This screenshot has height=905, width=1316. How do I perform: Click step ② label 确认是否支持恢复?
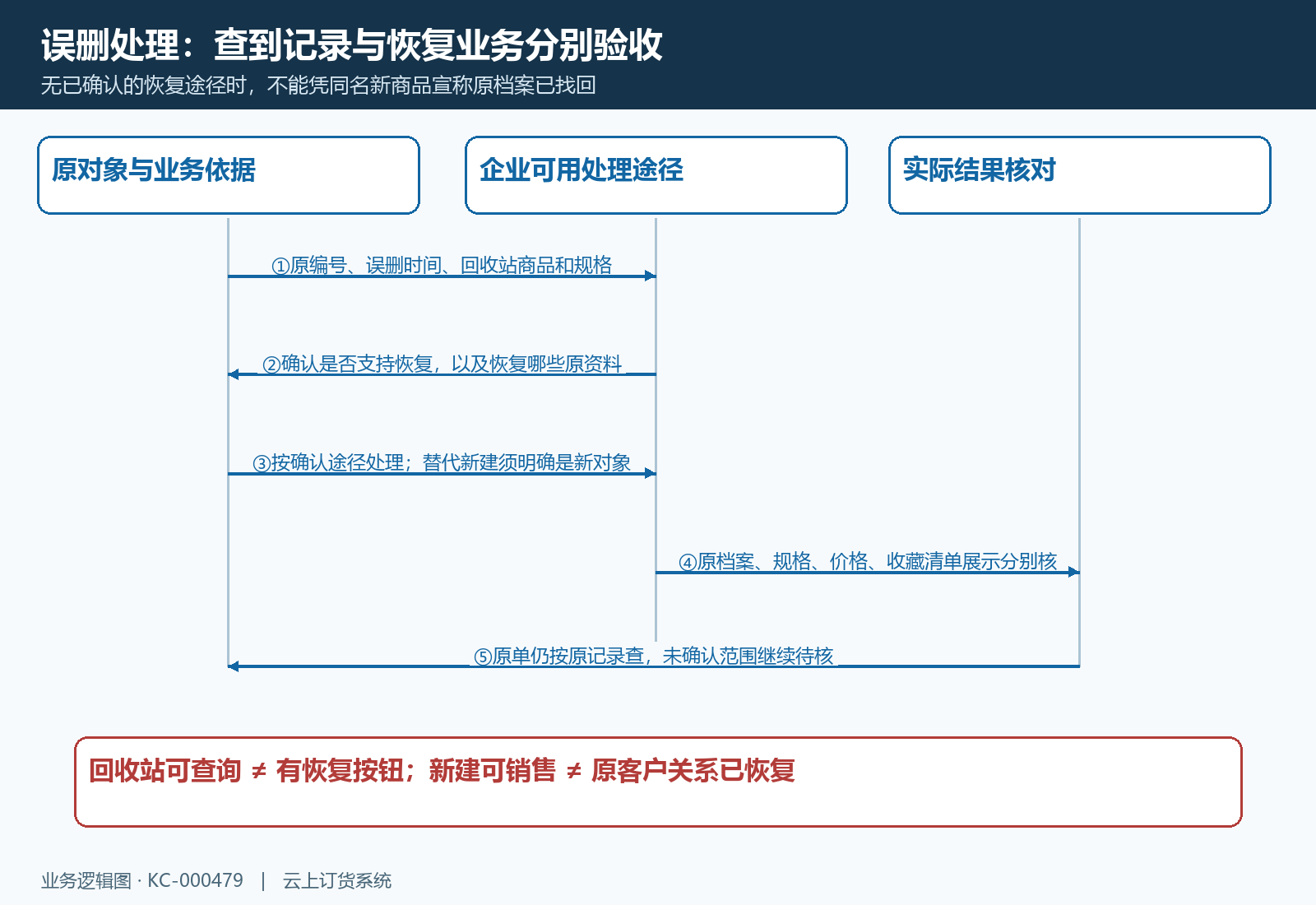442,364
